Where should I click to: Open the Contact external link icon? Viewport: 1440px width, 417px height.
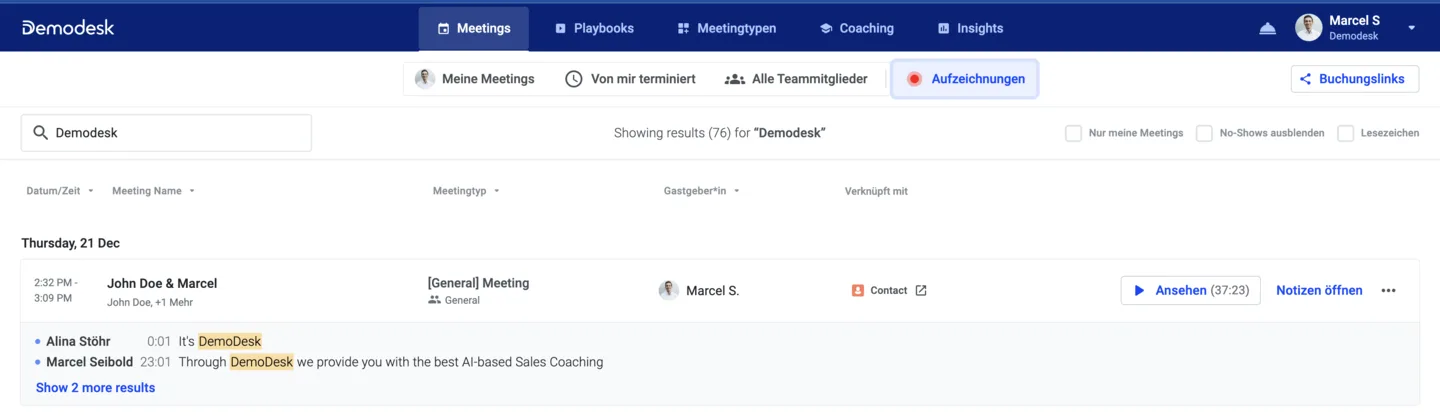click(921, 290)
